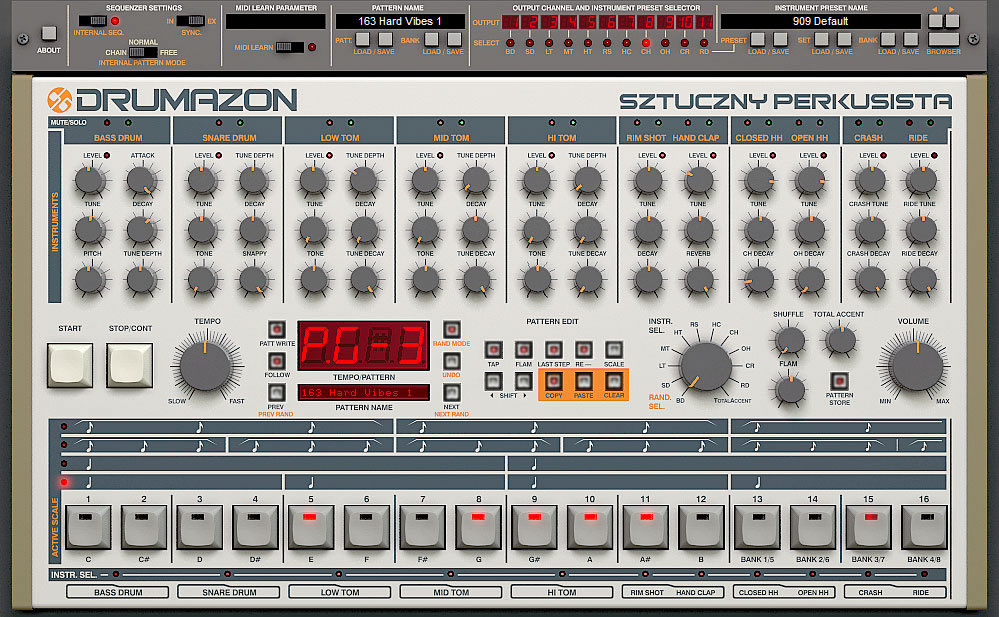Click the orange COPY button

[554, 381]
